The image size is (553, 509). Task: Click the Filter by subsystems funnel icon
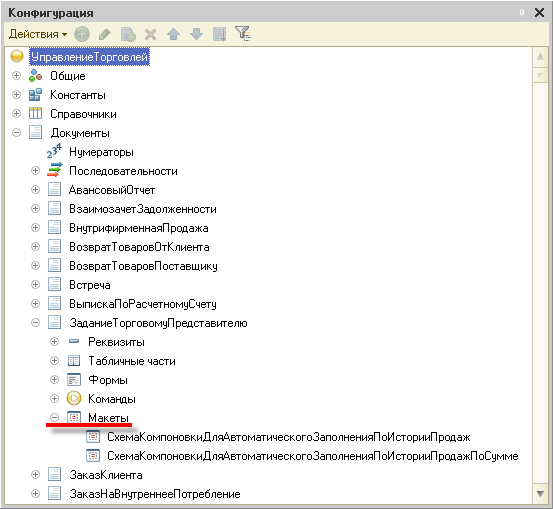(243, 34)
